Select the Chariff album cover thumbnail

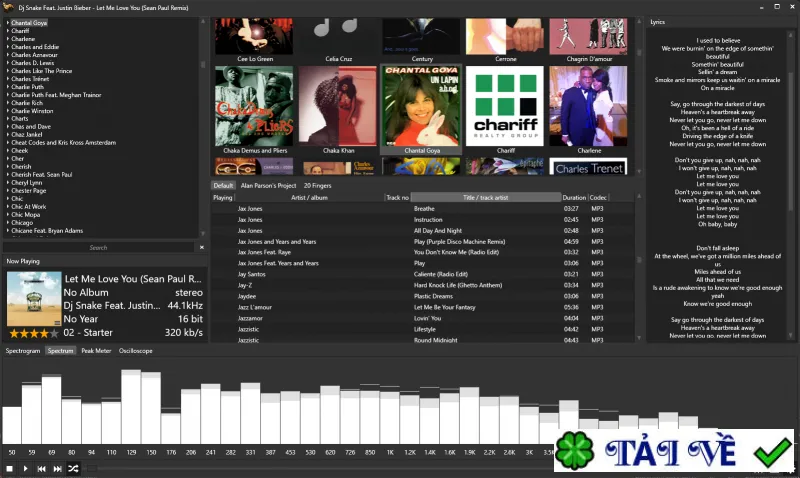coord(505,106)
